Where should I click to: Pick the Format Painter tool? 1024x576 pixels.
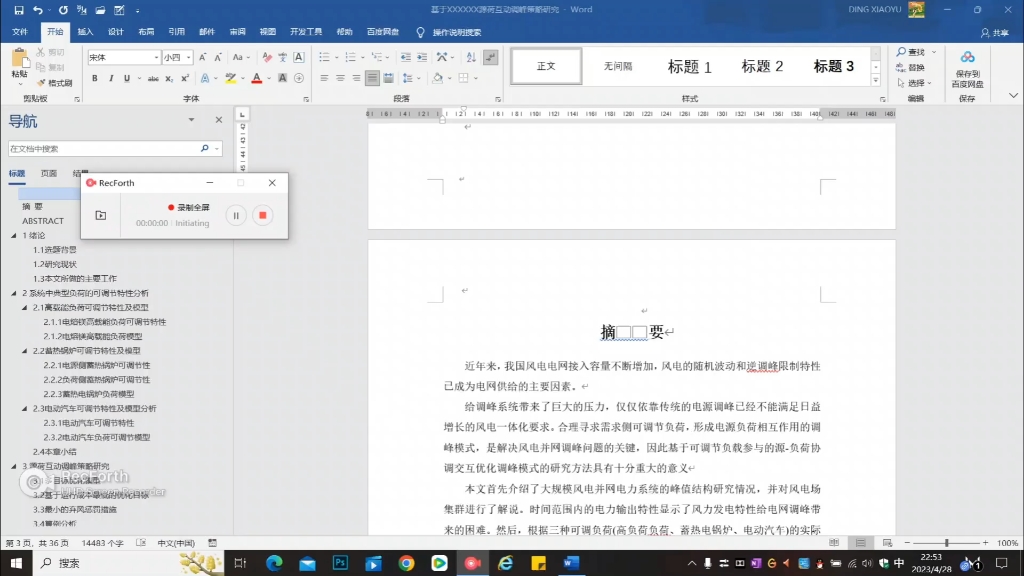click(x=55, y=83)
